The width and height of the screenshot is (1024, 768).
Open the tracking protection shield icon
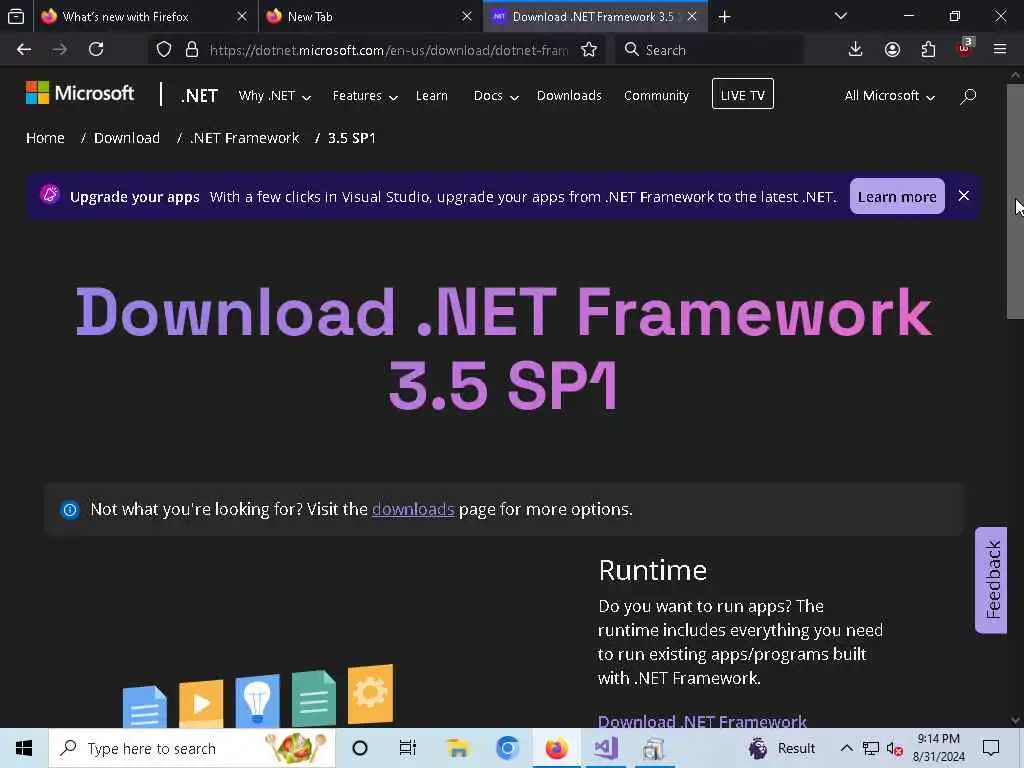(164, 50)
